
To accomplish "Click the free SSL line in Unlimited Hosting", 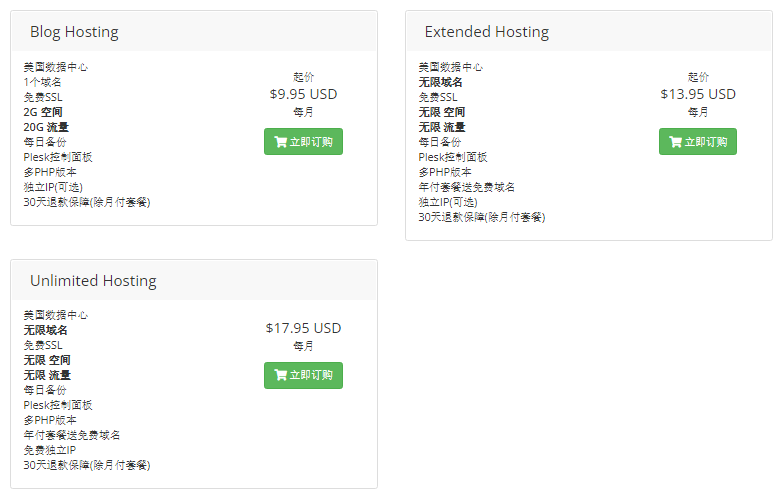I will point(43,345).
